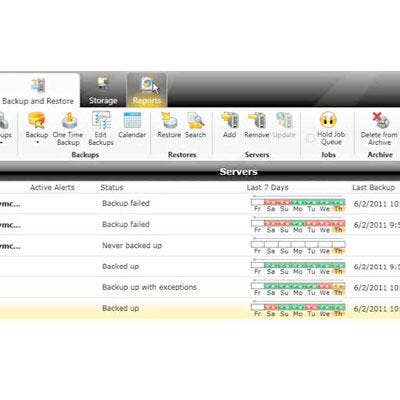Click the Edit Backups icon
This screenshot has height=400, width=400.
point(101,129)
